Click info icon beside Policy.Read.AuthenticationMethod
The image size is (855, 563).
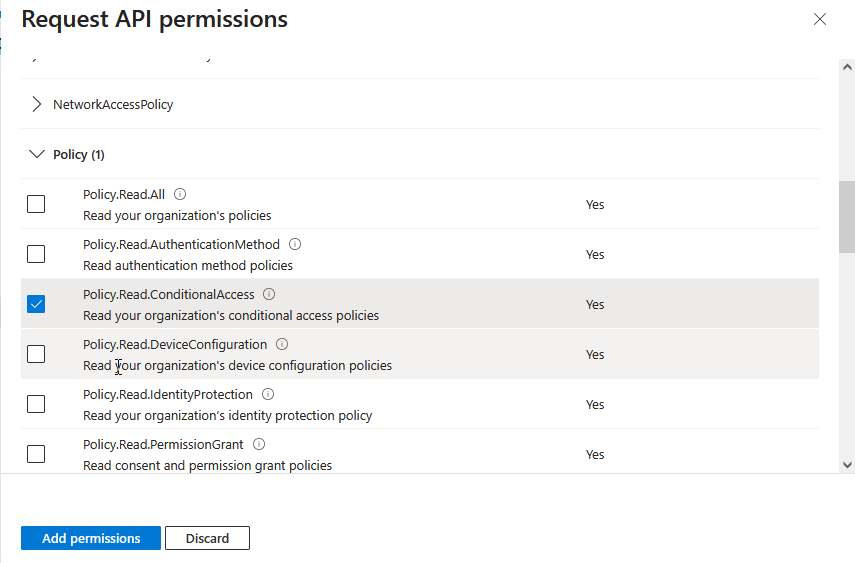click(295, 244)
